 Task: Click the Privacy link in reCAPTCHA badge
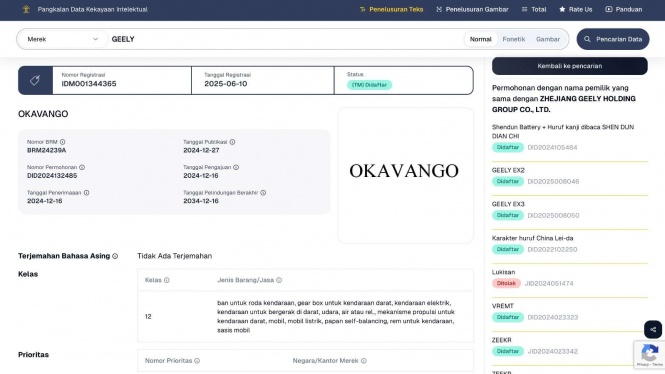(x=643, y=365)
